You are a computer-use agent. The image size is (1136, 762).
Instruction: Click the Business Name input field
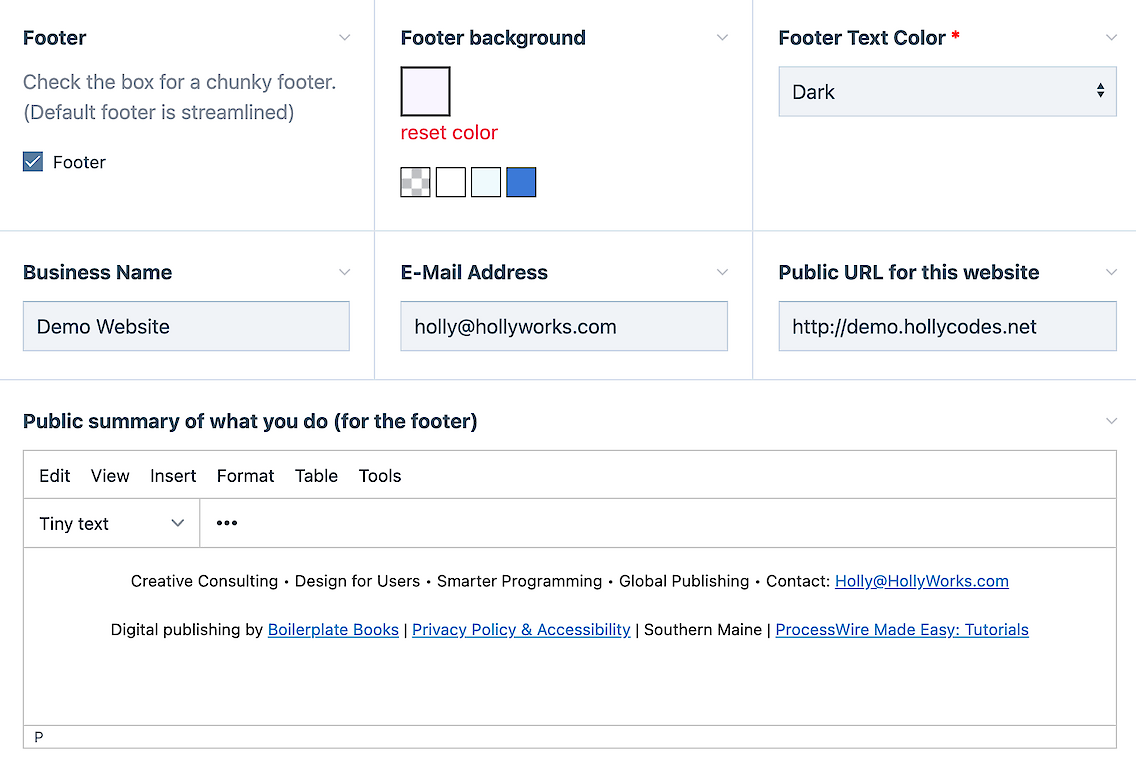[x=186, y=327]
